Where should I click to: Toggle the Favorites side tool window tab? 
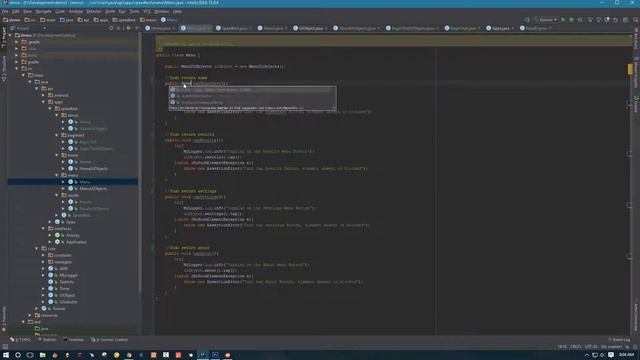tap(4, 318)
